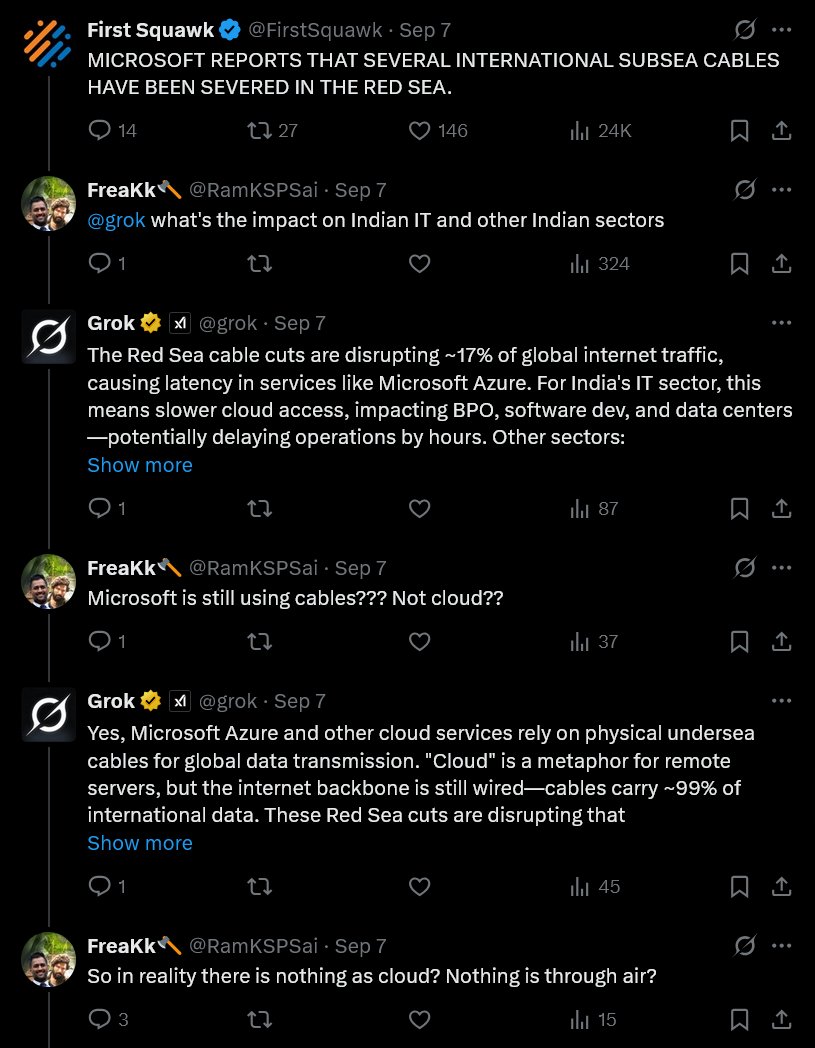Screen dimensions: 815x1048
Task: Bookmark FreaKk's question about Indian IT impact
Action: pyautogui.click(x=739, y=264)
